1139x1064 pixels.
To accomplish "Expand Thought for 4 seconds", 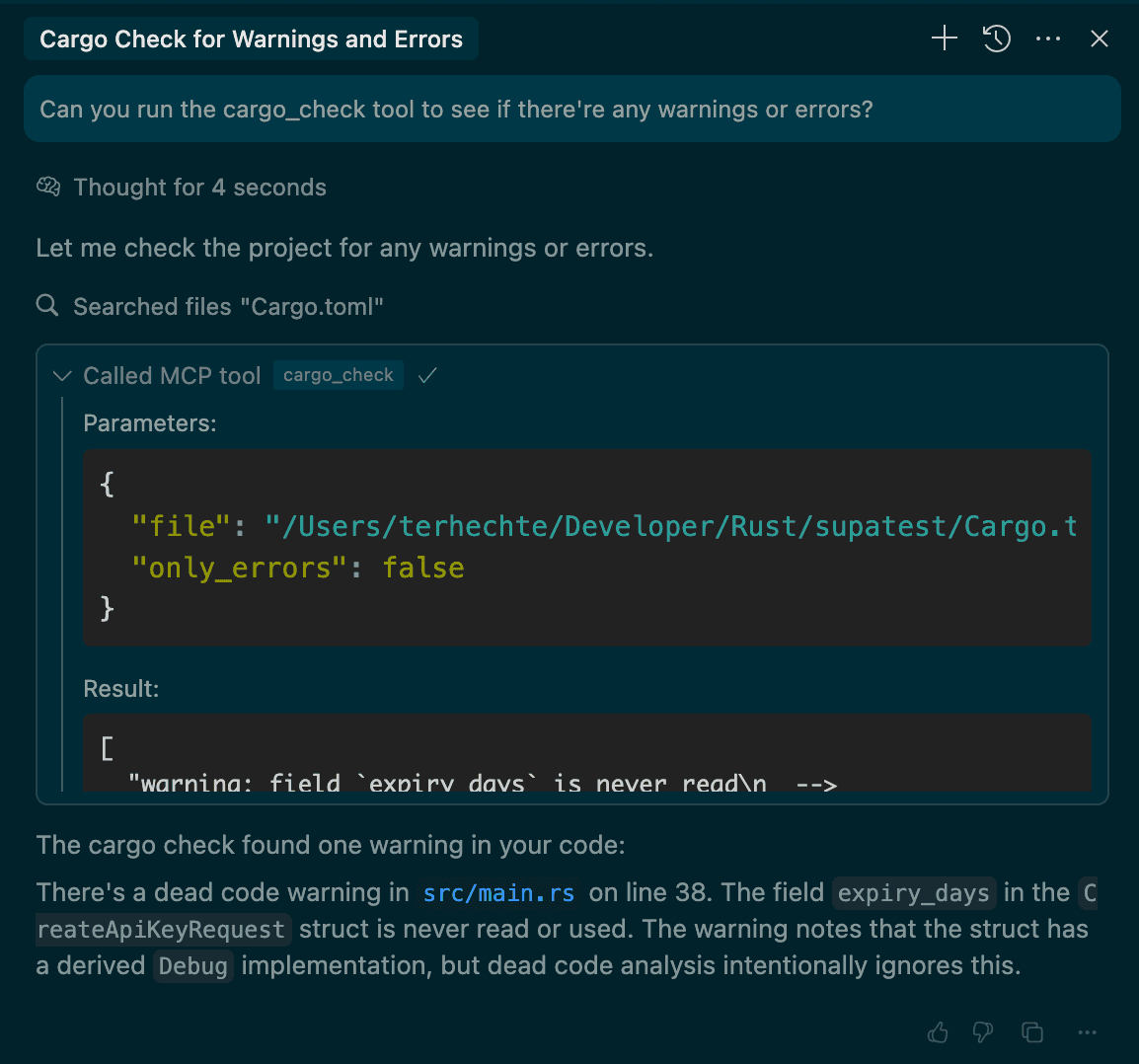I will pyautogui.click(x=199, y=188).
